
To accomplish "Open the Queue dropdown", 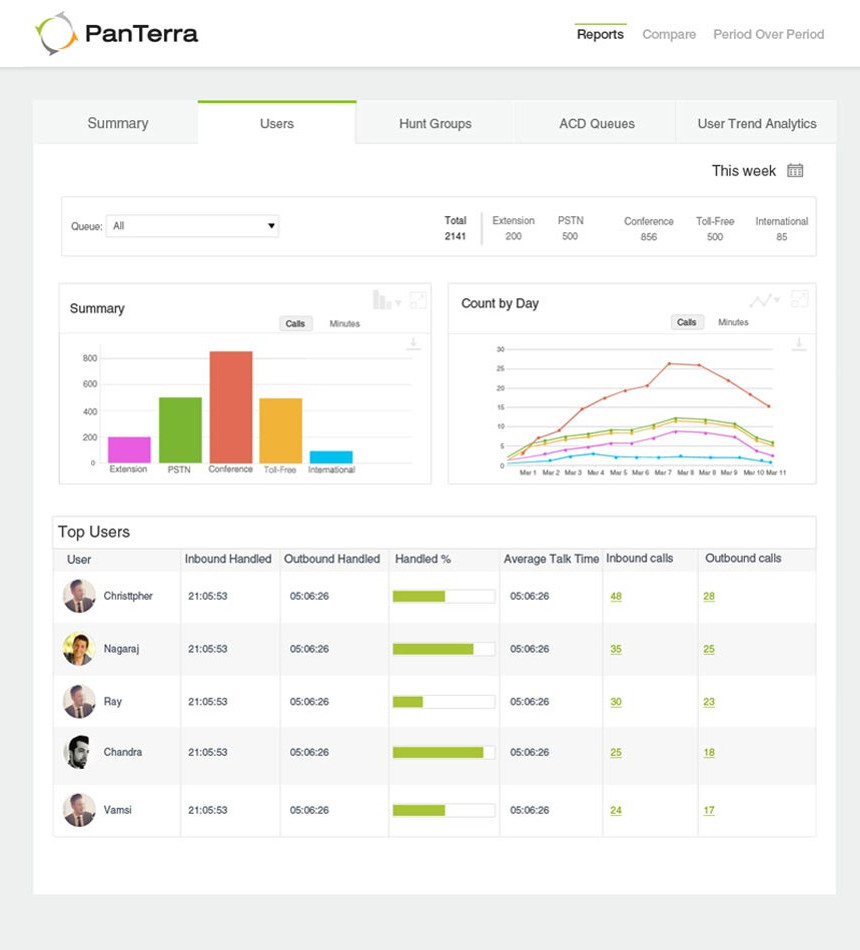I will tap(192, 226).
